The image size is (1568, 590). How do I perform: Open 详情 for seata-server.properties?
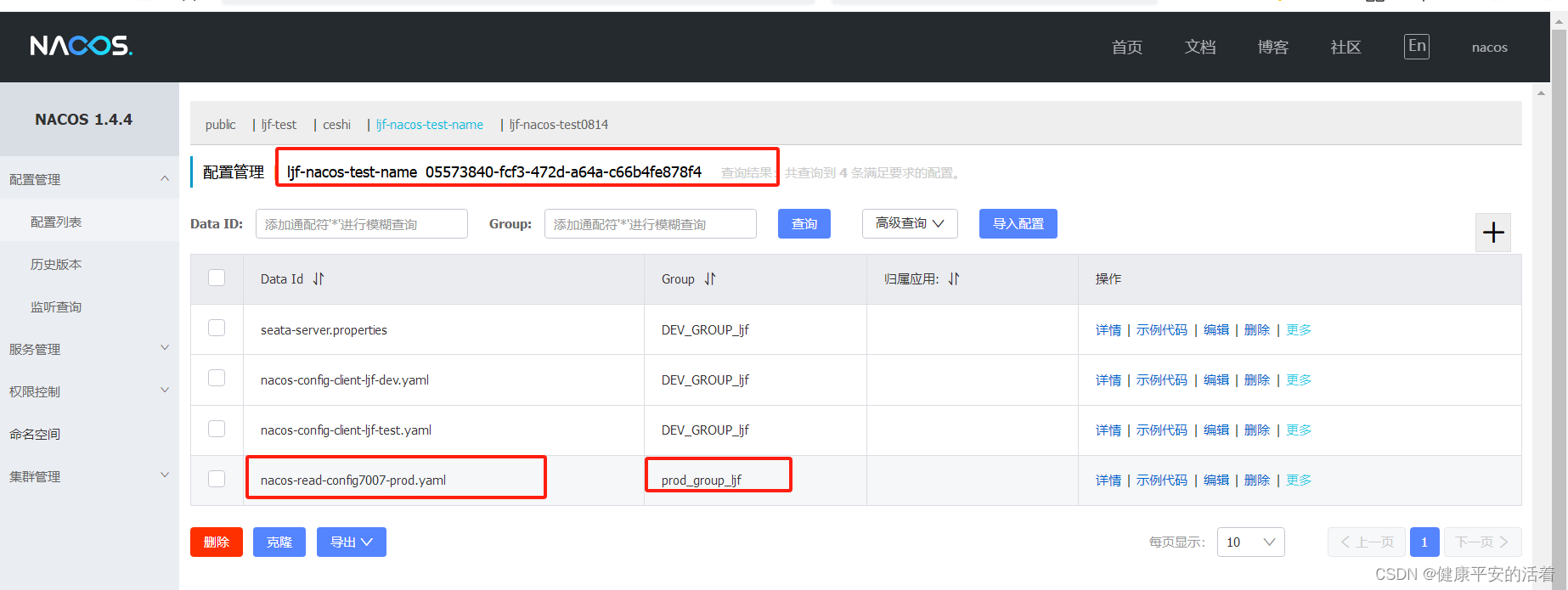coord(1108,329)
